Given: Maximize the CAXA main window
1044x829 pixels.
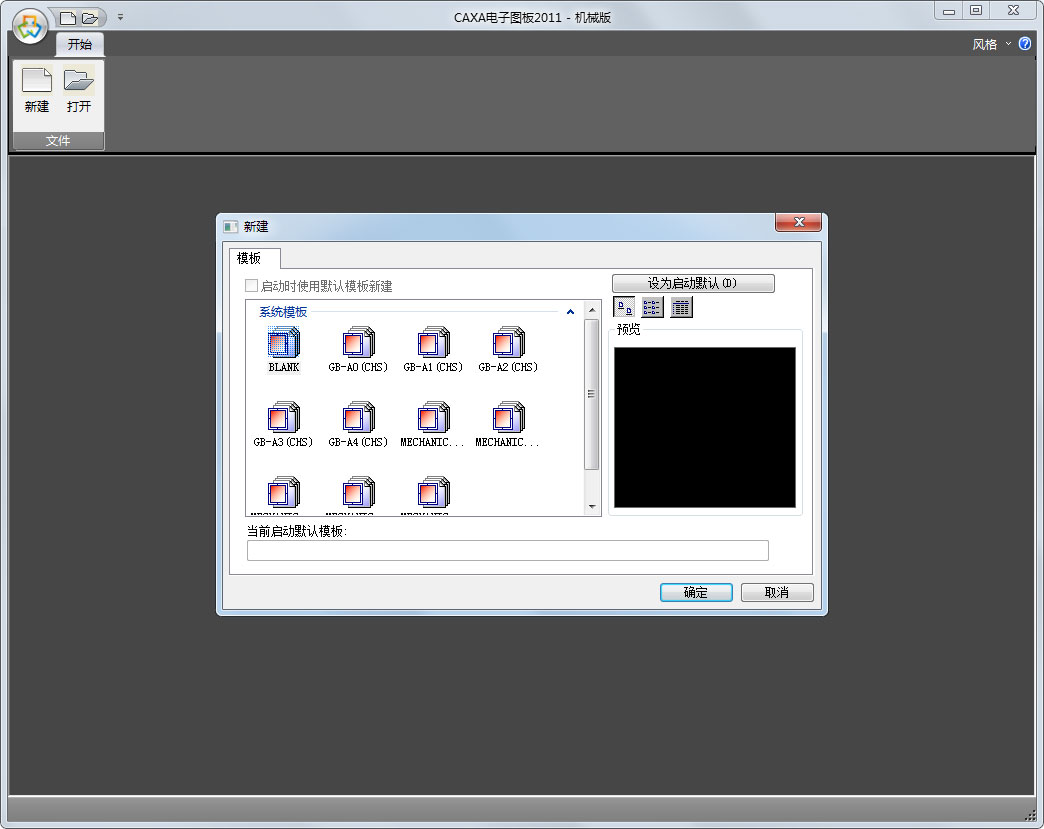Looking at the screenshot, I should click(x=976, y=11).
